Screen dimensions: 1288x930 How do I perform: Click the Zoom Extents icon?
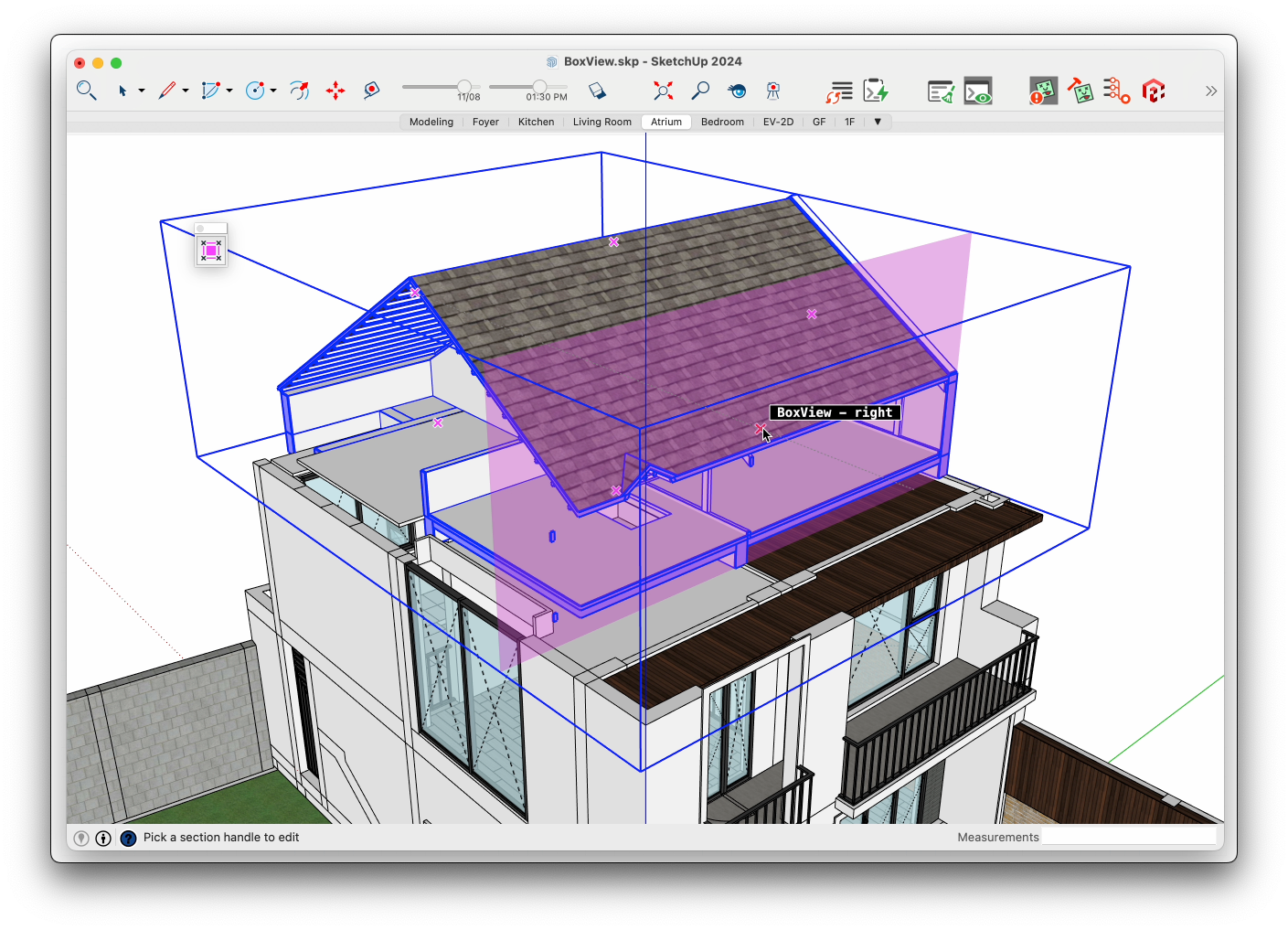[663, 91]
